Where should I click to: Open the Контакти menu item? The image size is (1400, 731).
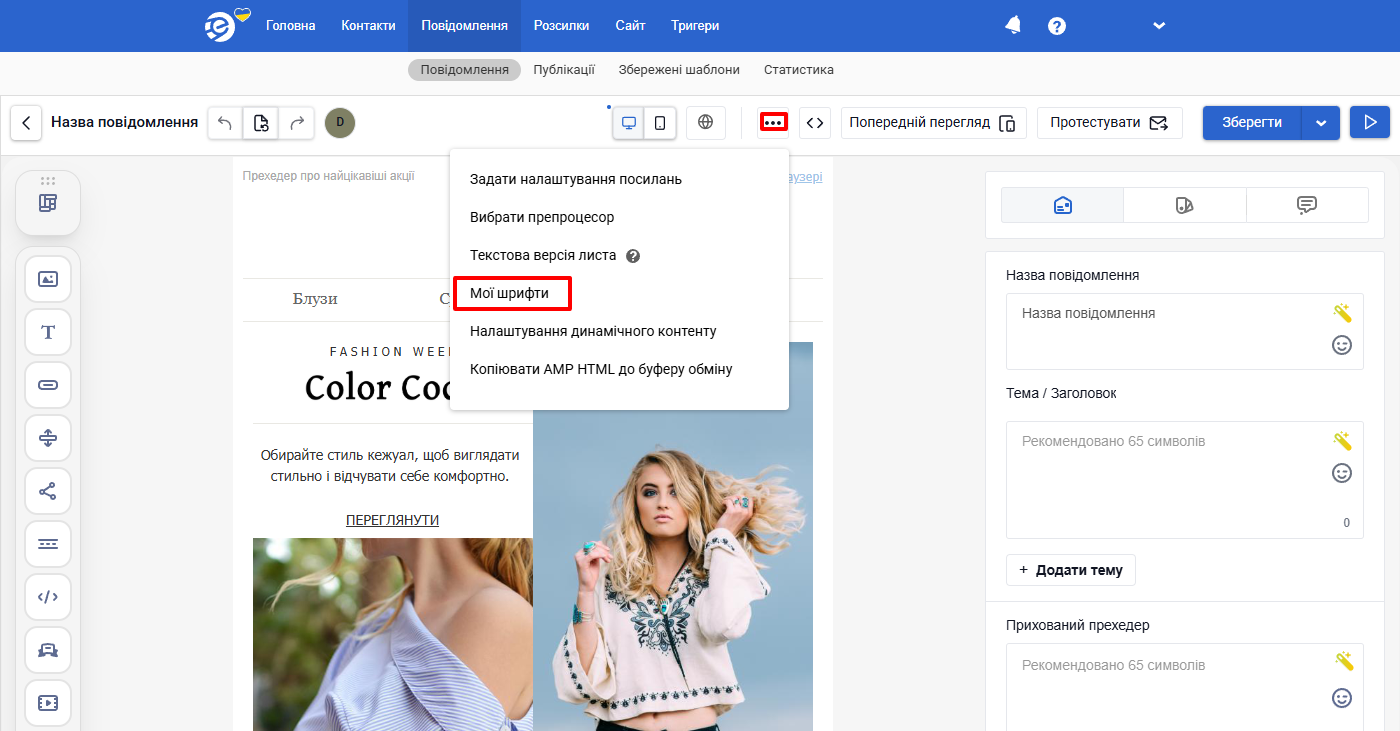[x=368, y=26]
